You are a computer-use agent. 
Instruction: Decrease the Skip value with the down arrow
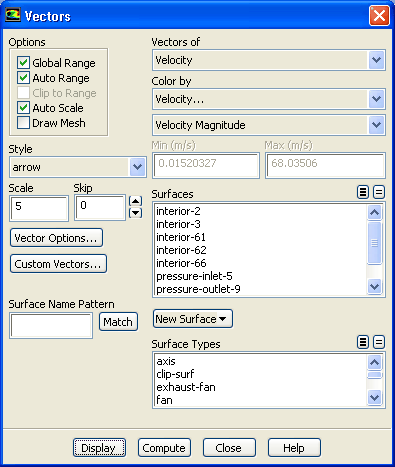[135, 213]
